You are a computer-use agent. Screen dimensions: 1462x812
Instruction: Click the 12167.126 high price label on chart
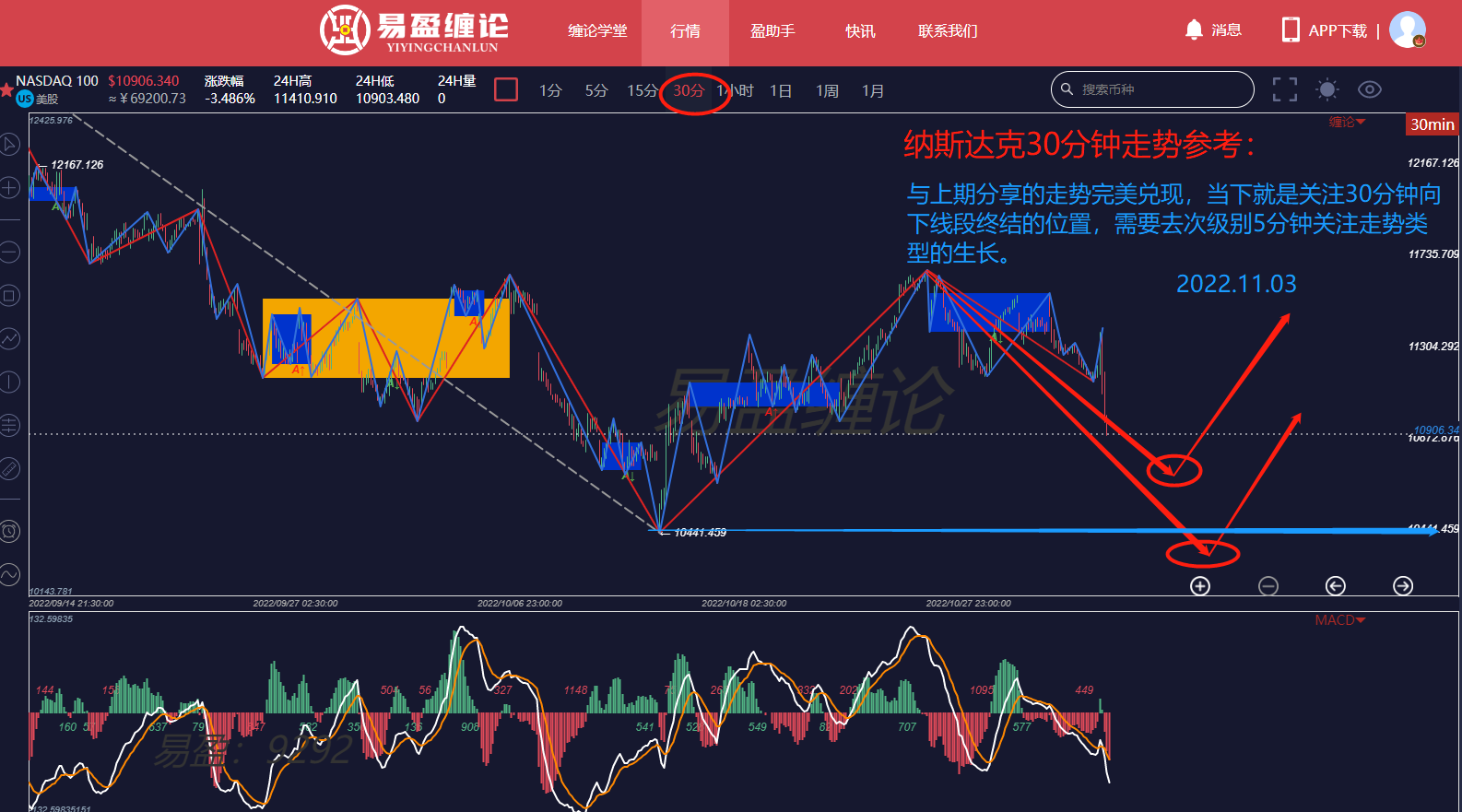[x=77, y=165]
